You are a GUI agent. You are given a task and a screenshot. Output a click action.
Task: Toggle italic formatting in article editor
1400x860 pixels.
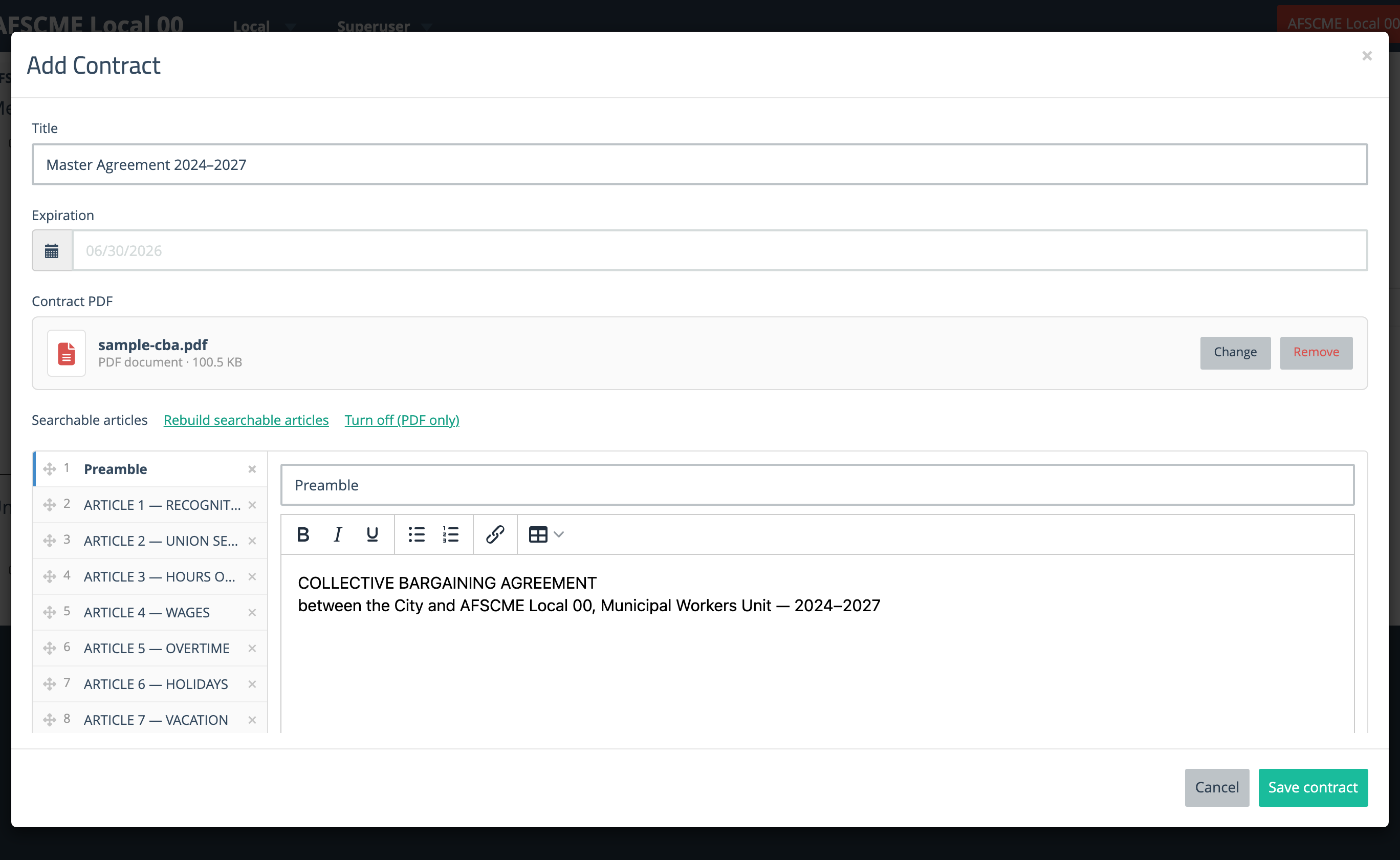point(338,534)
